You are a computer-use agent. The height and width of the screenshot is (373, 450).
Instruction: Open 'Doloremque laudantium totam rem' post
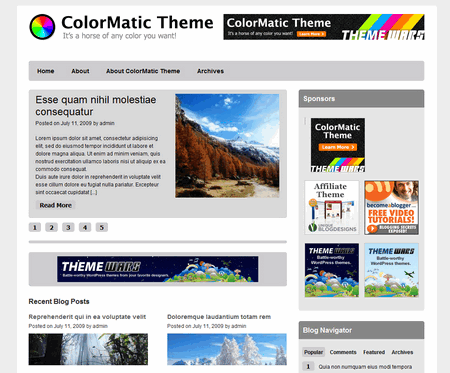click(219, 317)
